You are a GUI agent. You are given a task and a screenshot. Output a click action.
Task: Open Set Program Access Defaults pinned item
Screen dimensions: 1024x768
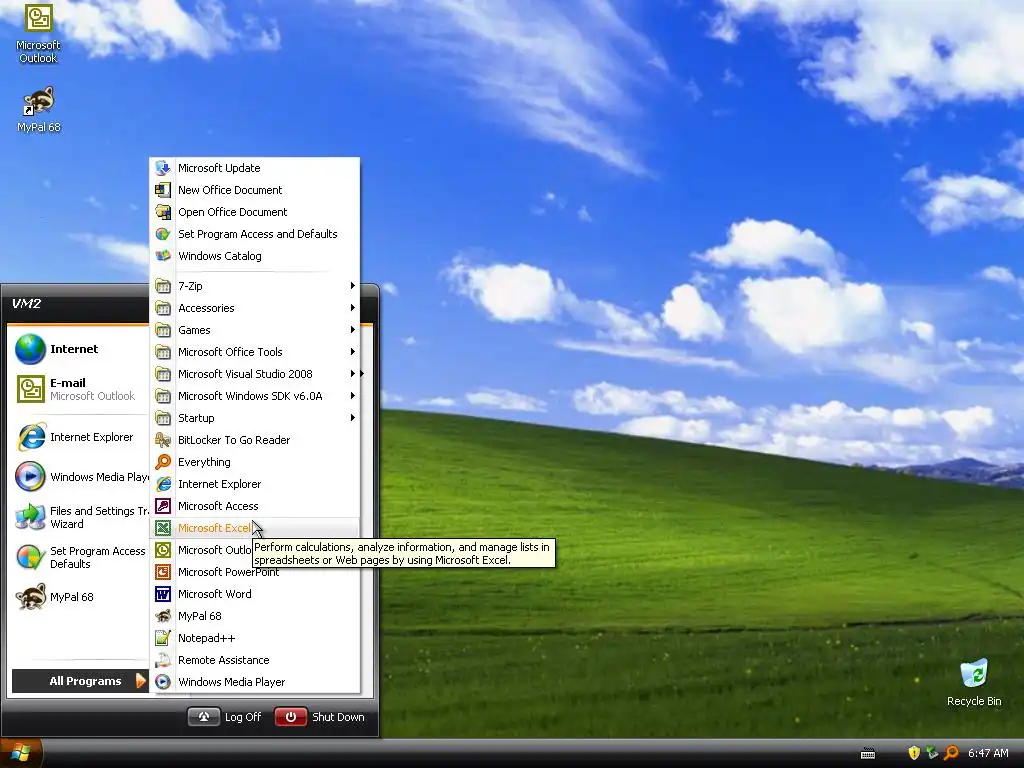(x=81, y=557)
